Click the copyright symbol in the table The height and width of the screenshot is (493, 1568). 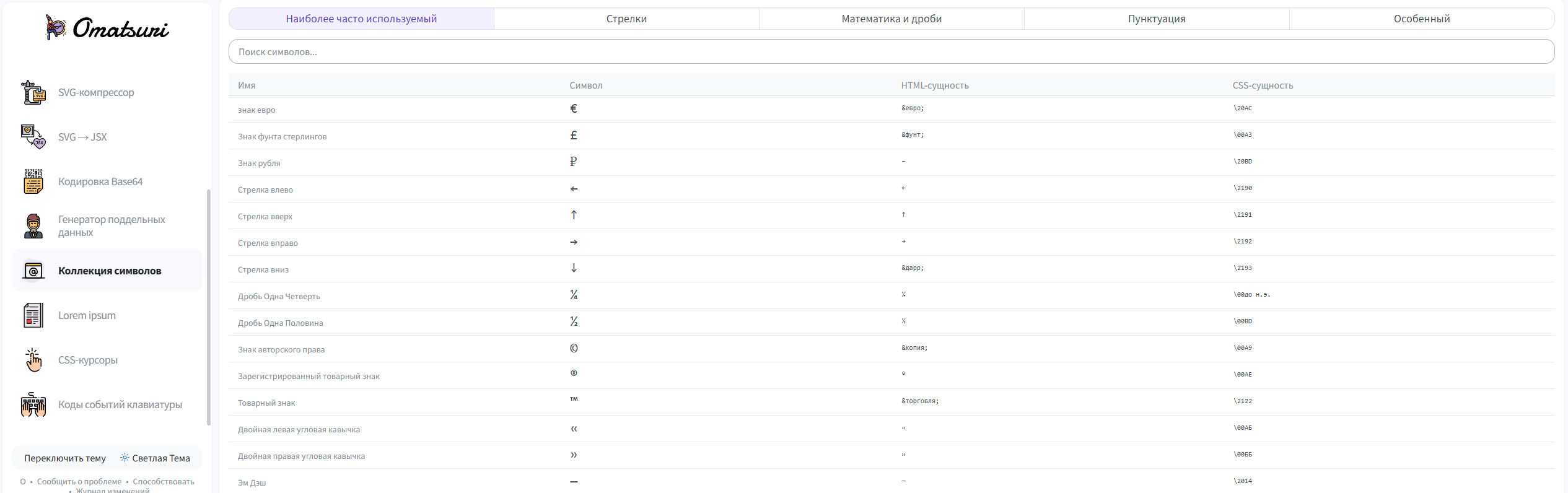tap(574, 348)
